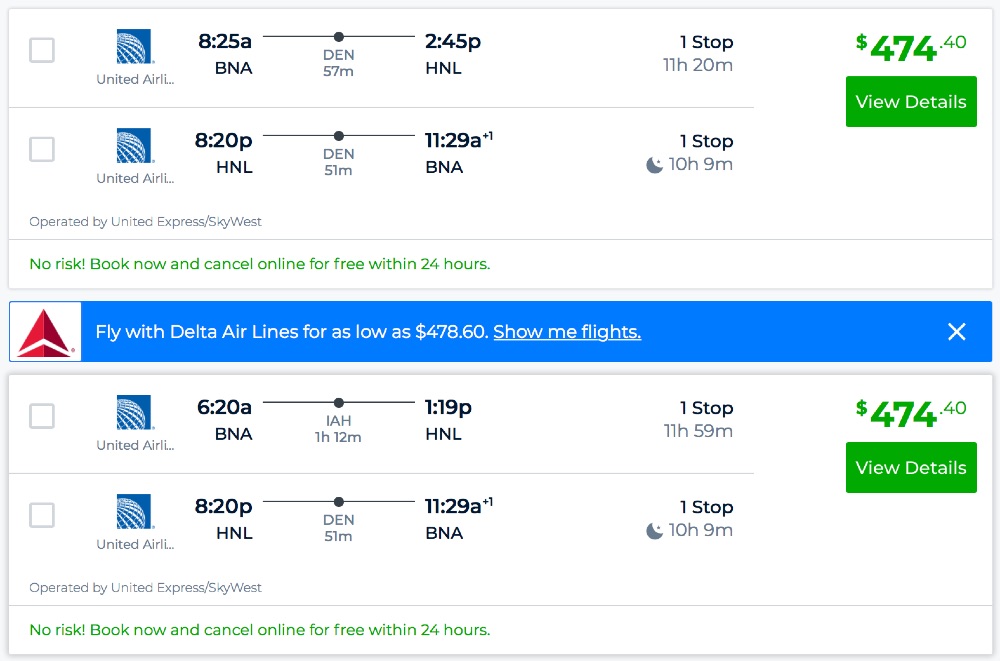Viewport: 1000px width, 661px height.
Task: Check the second itinerary's 8:20p return flight
Action: (42, 515)
